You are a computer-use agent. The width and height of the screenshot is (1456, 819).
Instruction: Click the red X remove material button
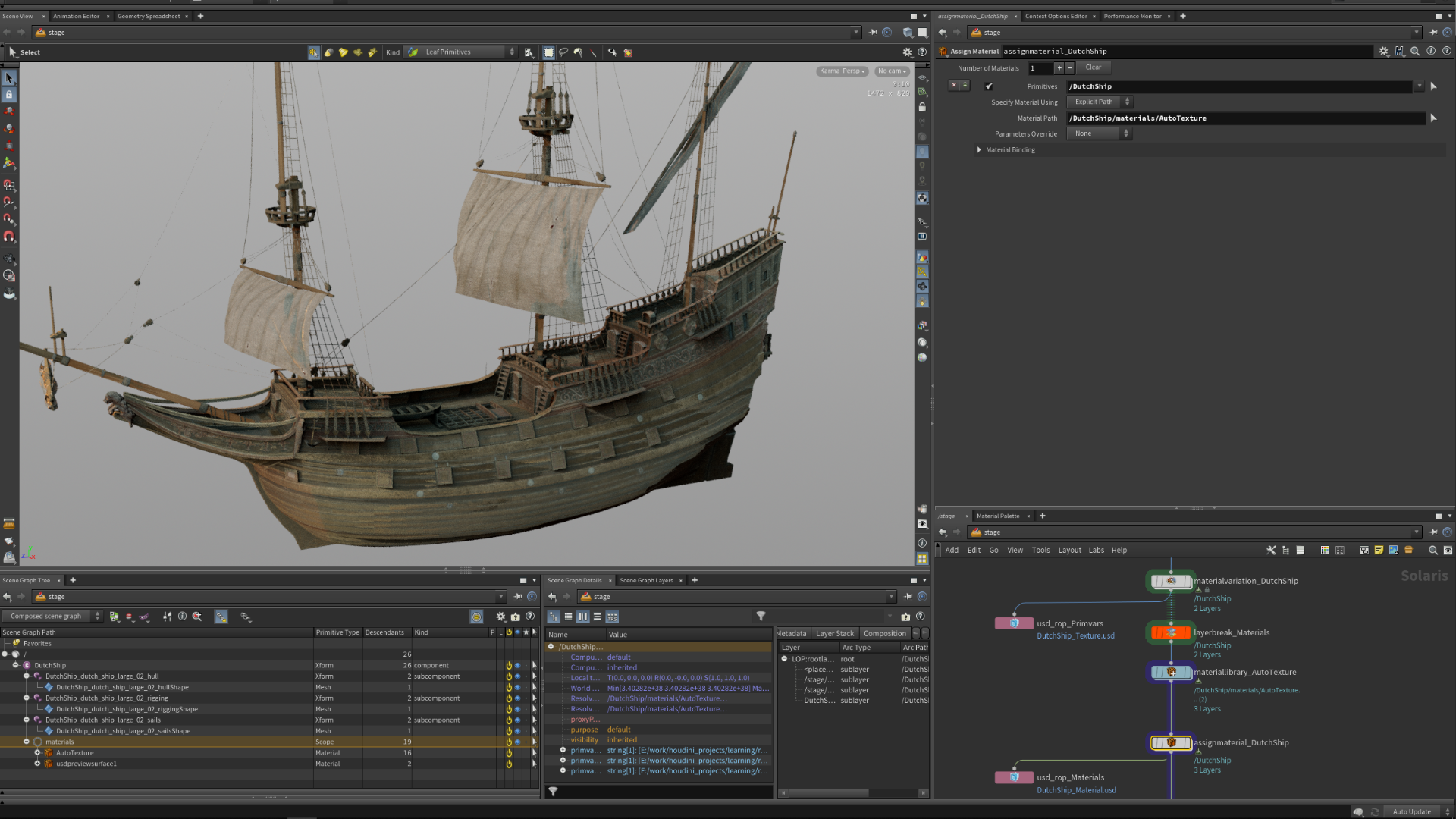954,86
